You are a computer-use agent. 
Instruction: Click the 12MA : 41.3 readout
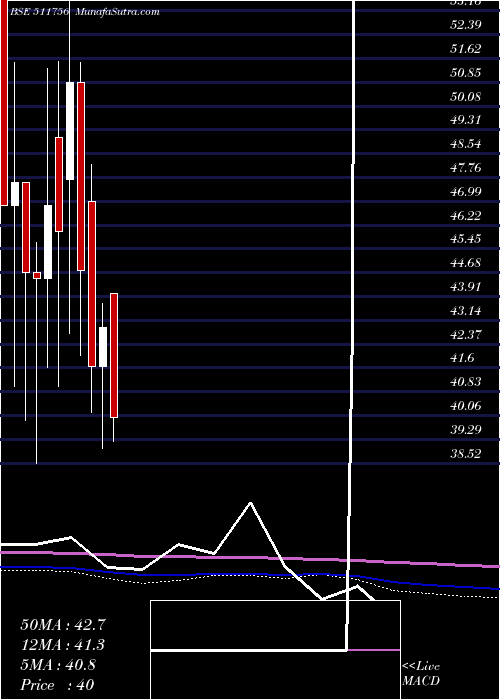click(63, 645)
